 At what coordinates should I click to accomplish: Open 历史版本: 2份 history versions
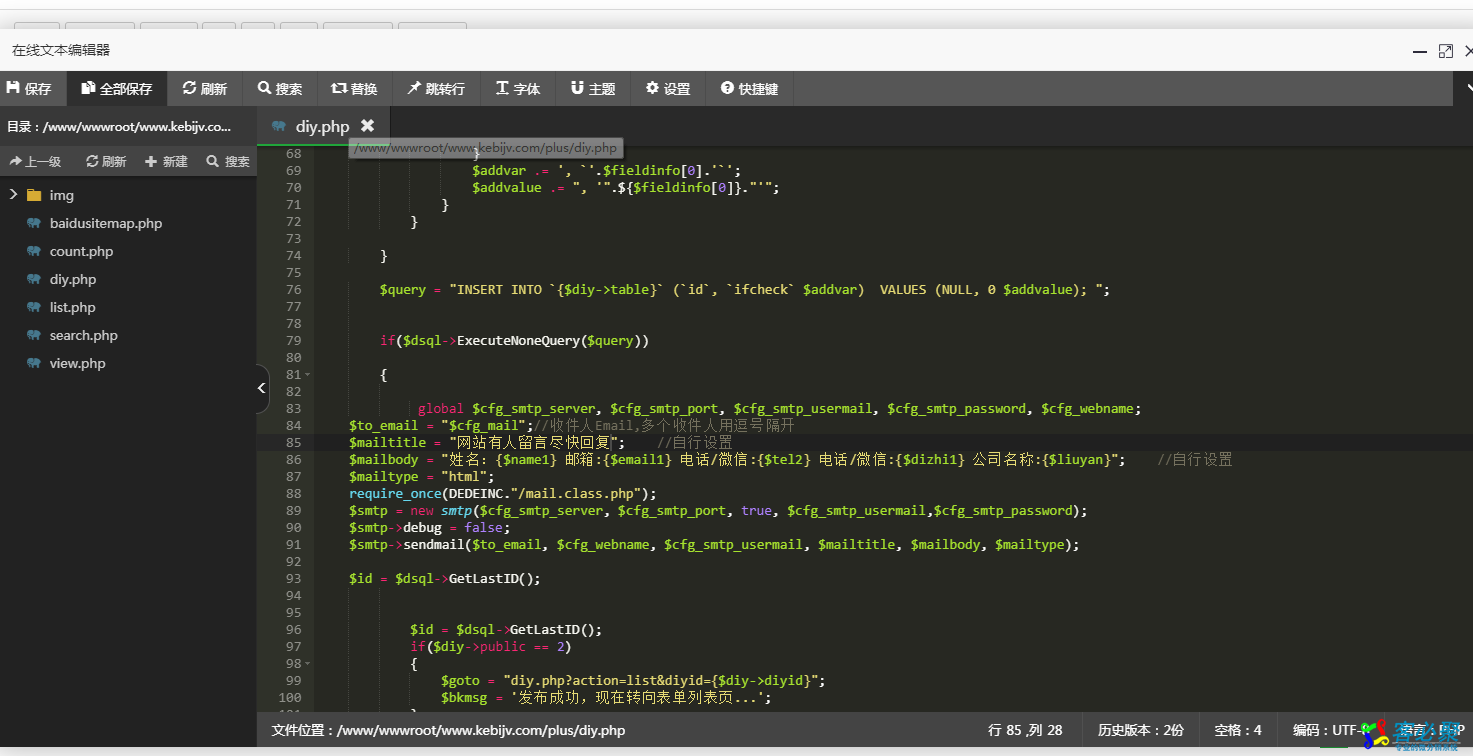tap(1141, 730)
